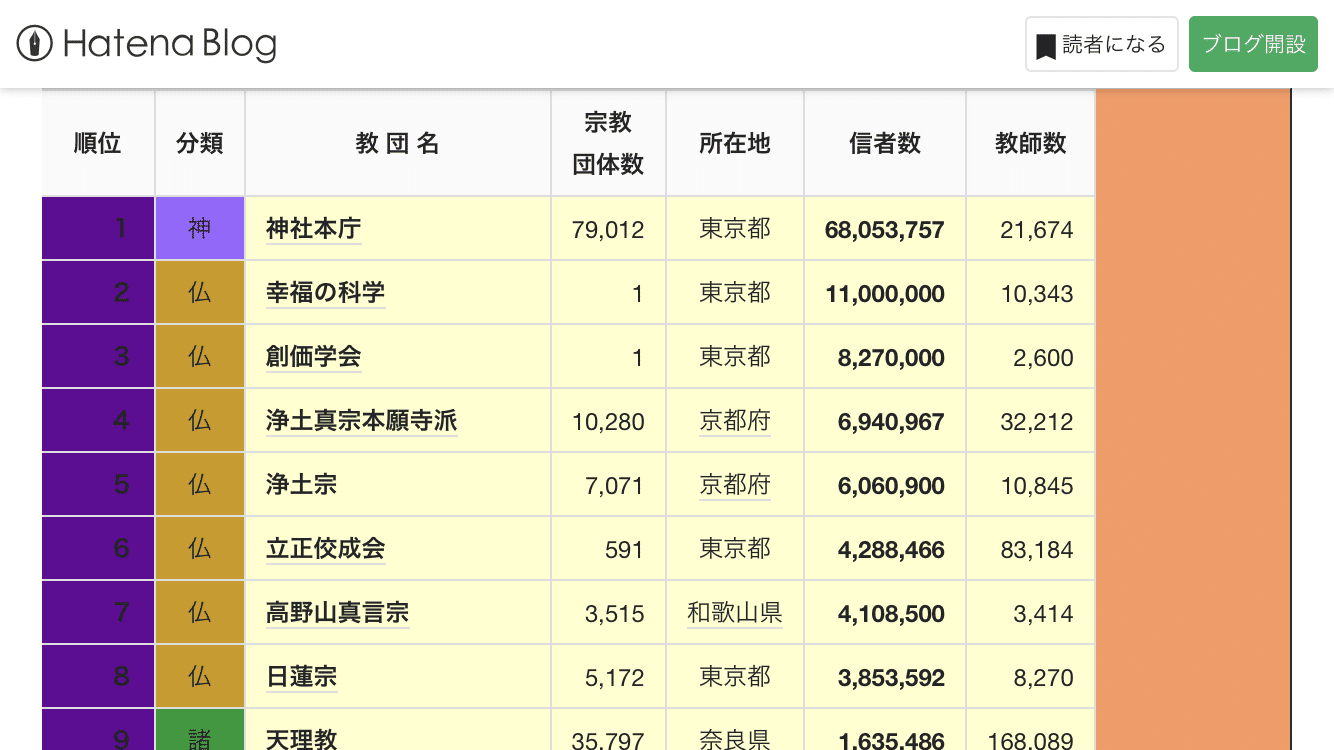Open the 立正佼成会 link

tap(325, 549)
